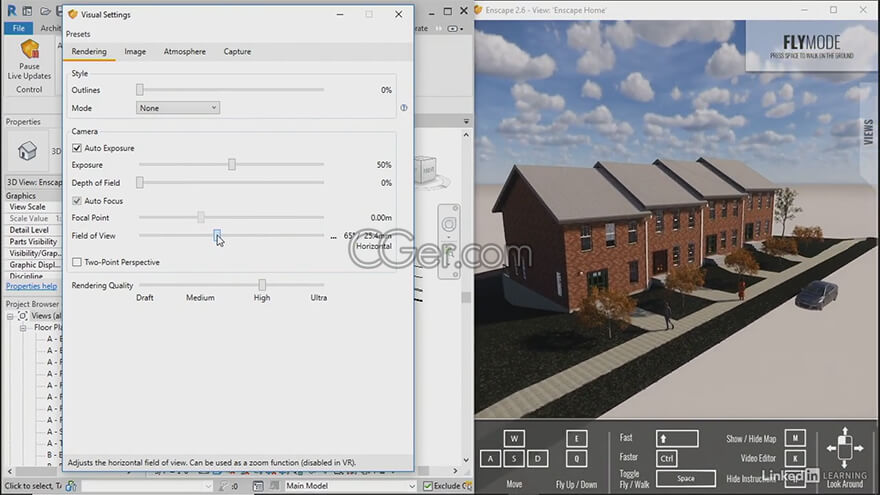Click the Field of View slider handle

pos(217,236)
